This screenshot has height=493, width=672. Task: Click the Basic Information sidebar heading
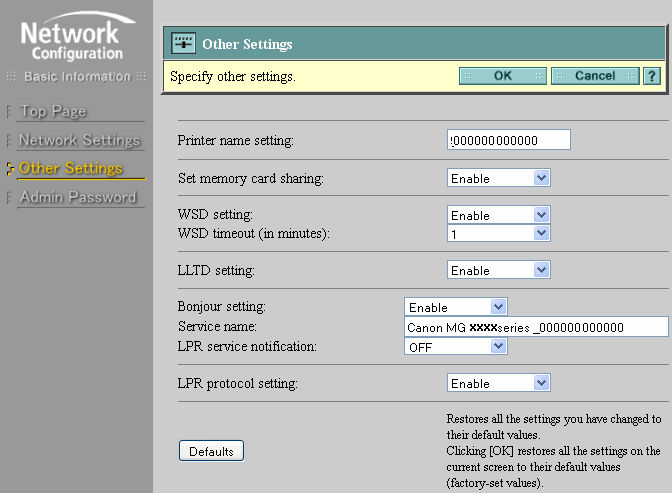pos(76,77)
